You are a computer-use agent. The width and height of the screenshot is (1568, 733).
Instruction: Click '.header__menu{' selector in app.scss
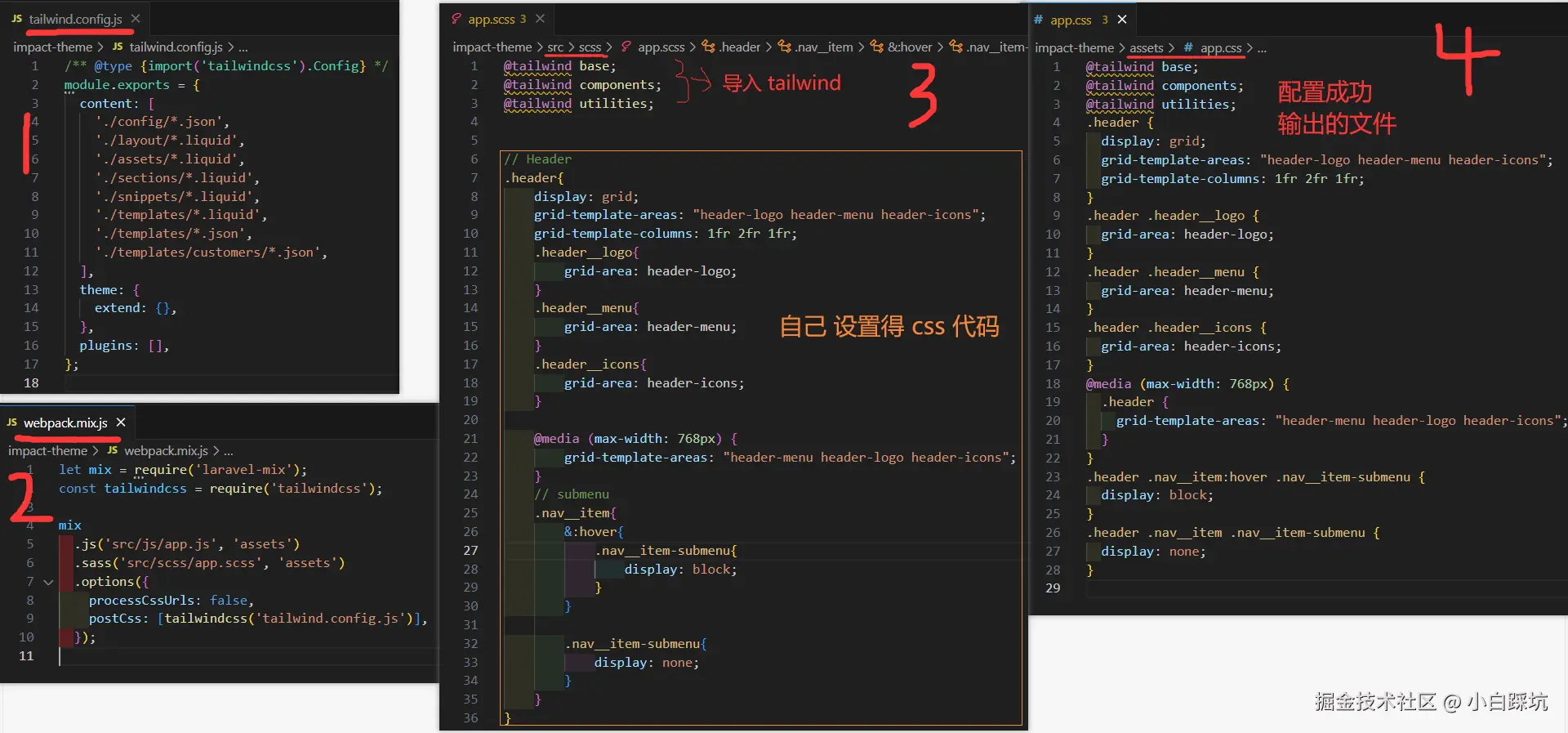tap(586, 308)
